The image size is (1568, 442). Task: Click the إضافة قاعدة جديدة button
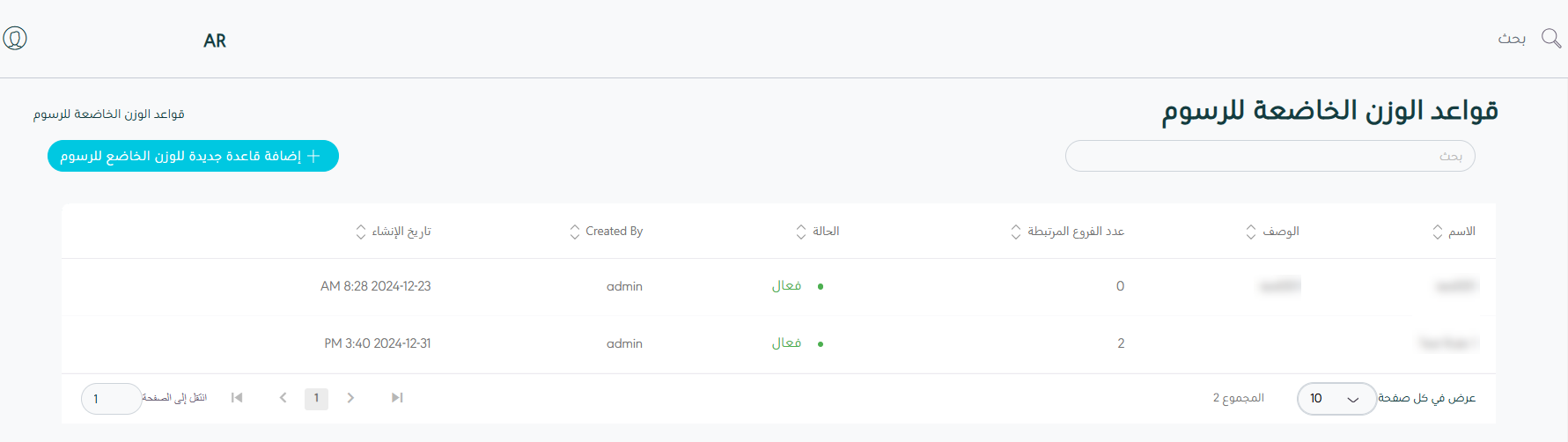pos(193,156)
